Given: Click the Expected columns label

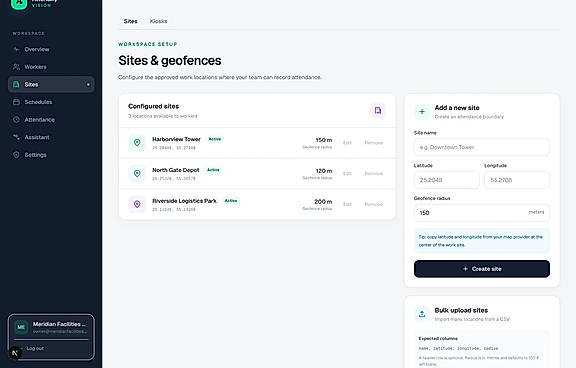Looking at the screenshot, I should pos(438,339).
